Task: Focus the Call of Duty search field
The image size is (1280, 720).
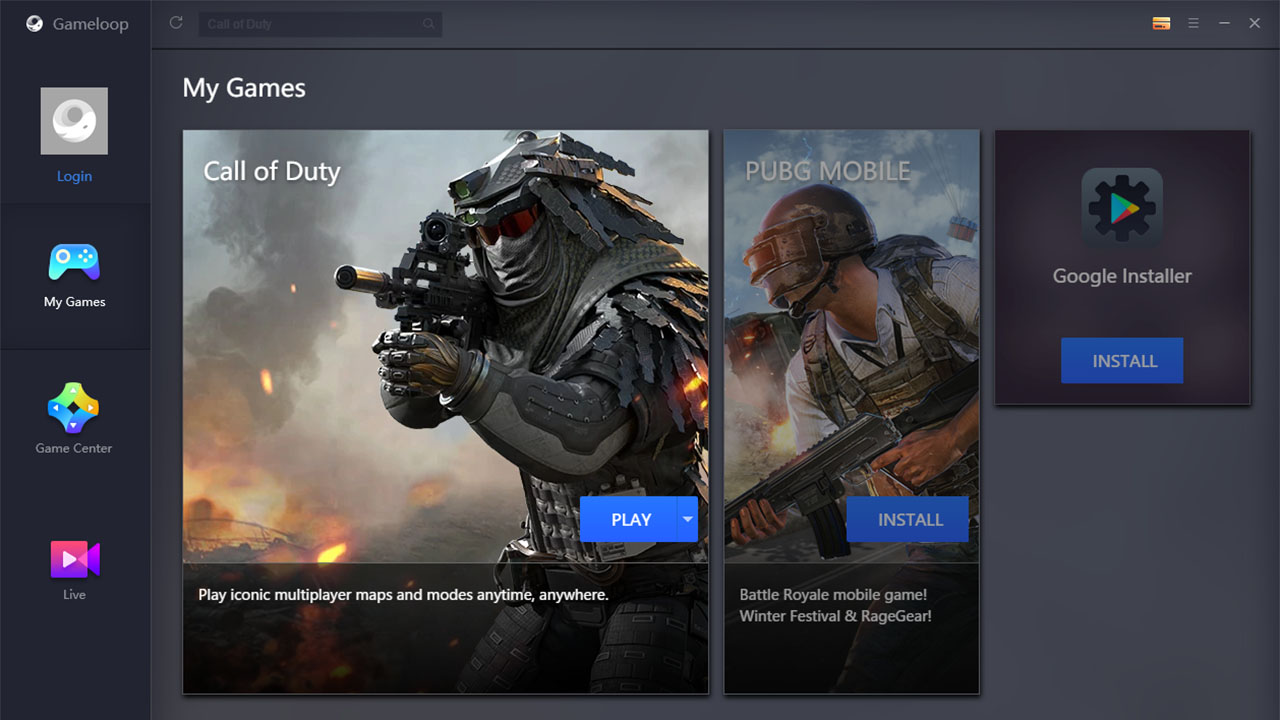Action: (x=310, y=24)
